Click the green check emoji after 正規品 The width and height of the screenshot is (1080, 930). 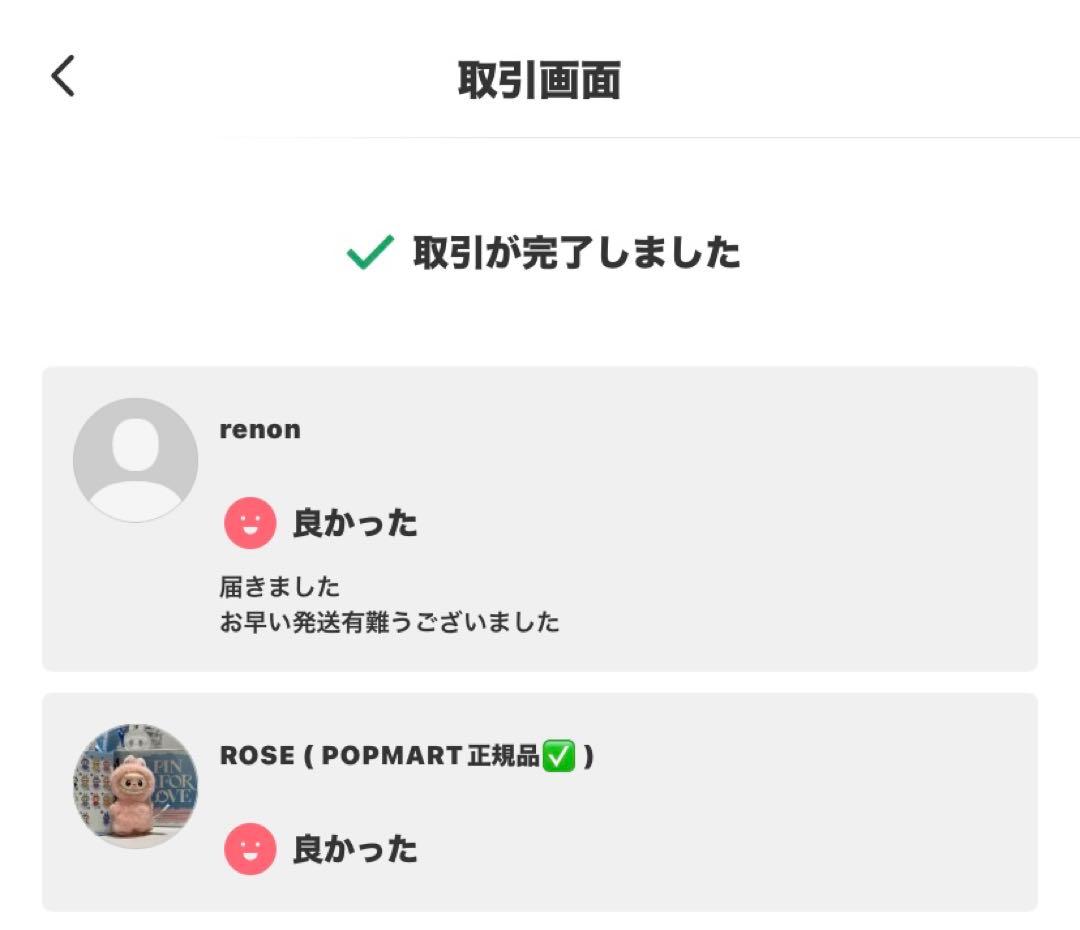tap(559, 756)
